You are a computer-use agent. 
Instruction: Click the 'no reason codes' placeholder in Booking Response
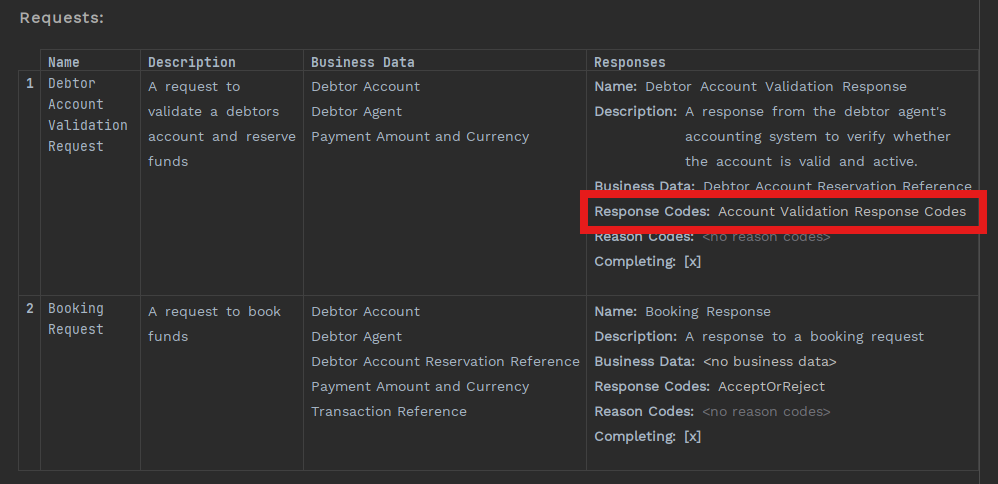766,412
